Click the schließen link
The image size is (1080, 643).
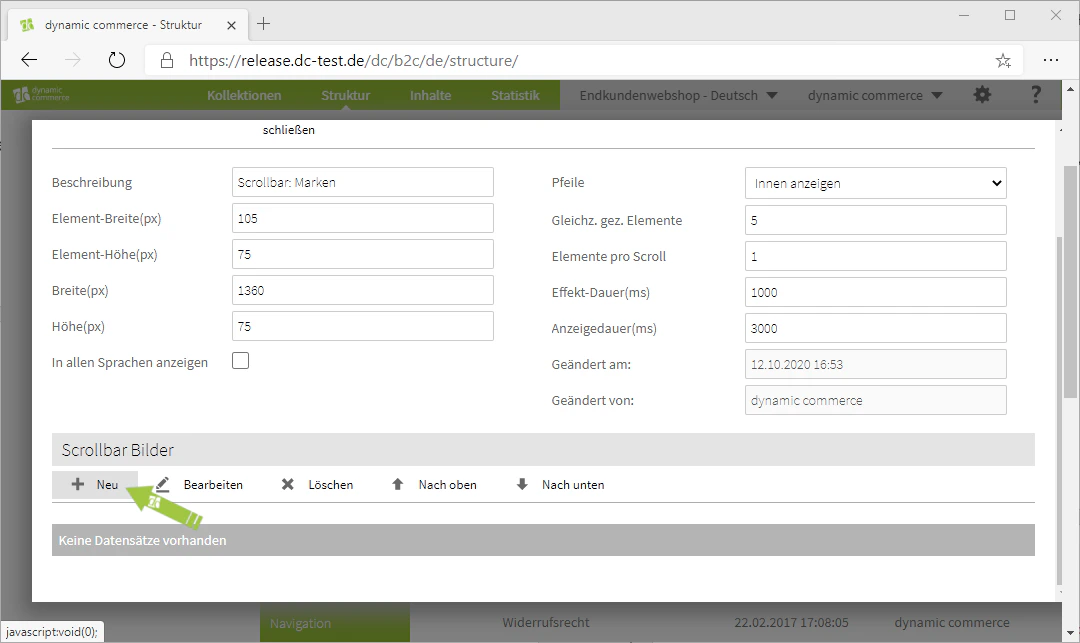click(x=289, y=129)
